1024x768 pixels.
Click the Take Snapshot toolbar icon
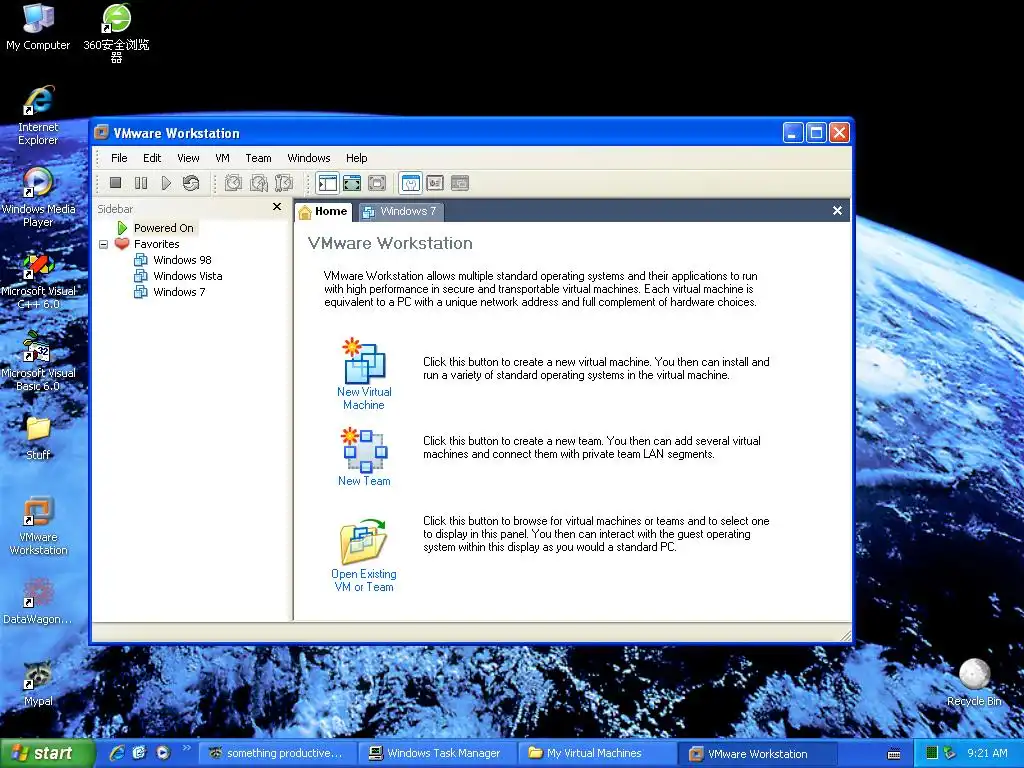tap(233, 183)
